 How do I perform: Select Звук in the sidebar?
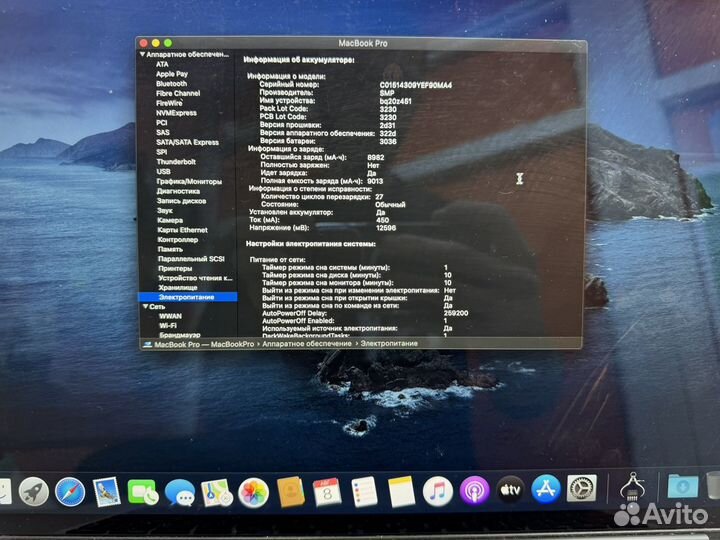click(165, 211)
